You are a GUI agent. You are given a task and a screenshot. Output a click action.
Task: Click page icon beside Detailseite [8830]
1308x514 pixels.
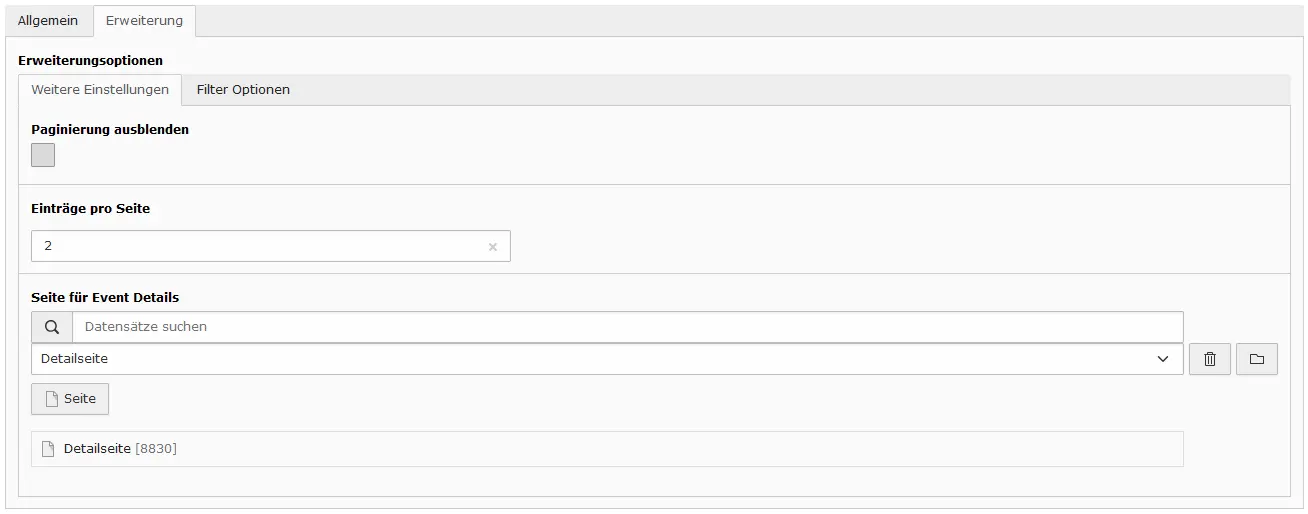(x=48, y=449)
